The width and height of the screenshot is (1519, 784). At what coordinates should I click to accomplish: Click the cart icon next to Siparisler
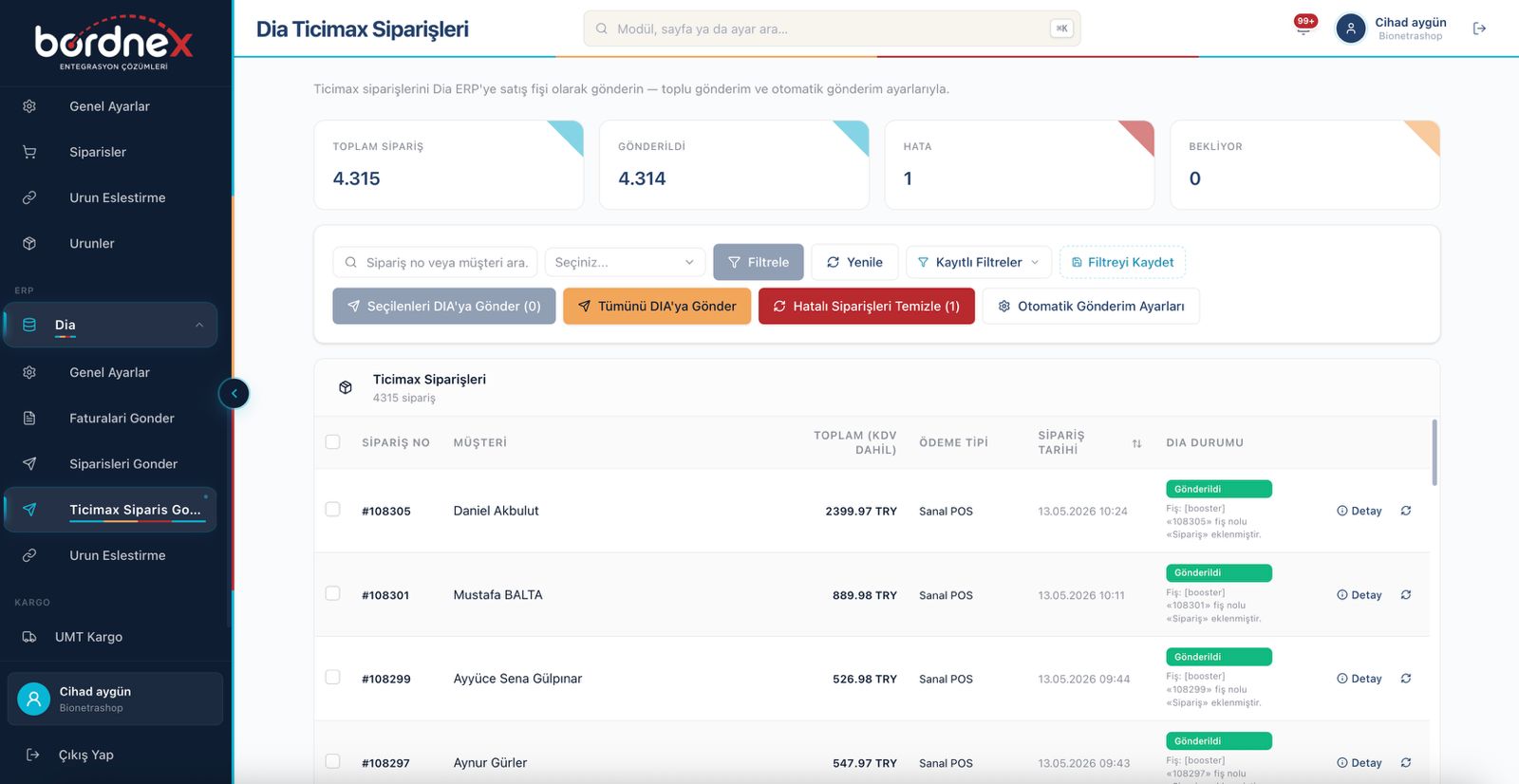[29, 152]
